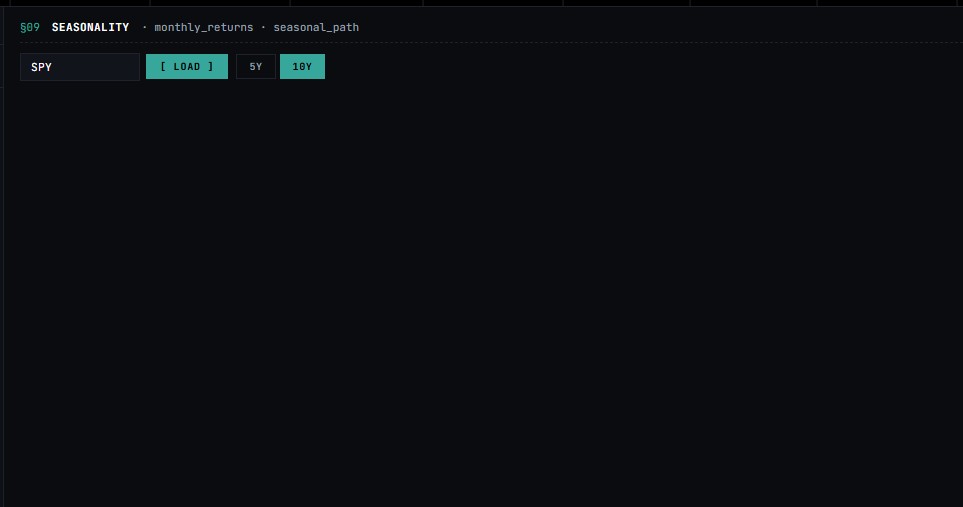The image size is (963, 507).
Task: Click the [ LOAD ] button
Action: click(x=187, y=66)
